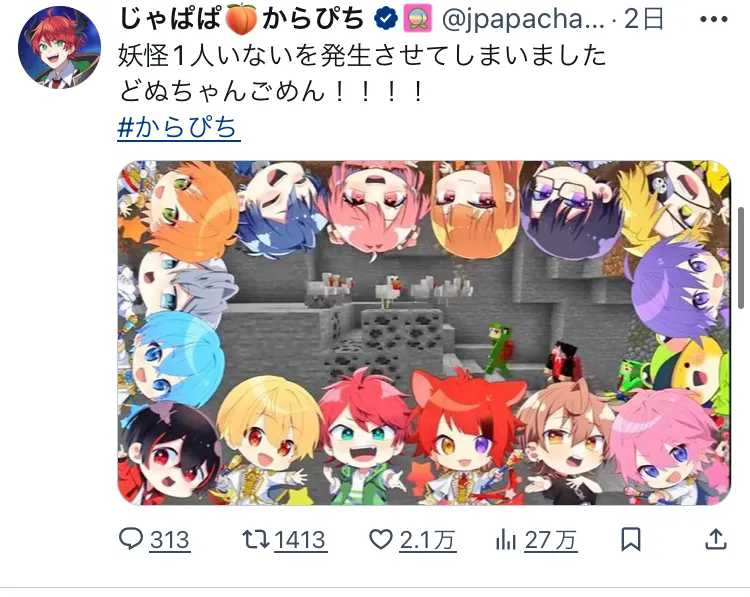Click the 1413 repost count
This screenshot has width=750, height=597.
coord(300,540)
